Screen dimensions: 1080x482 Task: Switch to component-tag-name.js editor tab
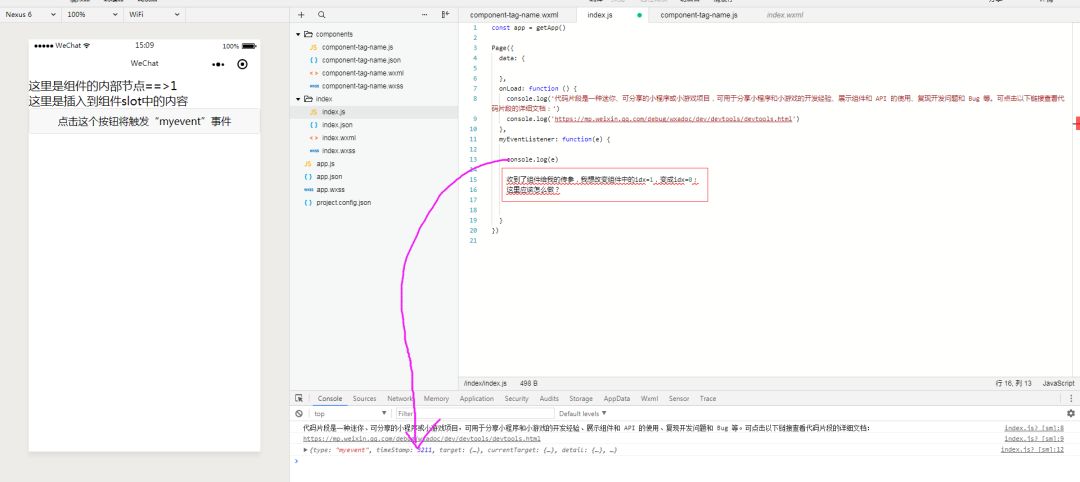698,14
